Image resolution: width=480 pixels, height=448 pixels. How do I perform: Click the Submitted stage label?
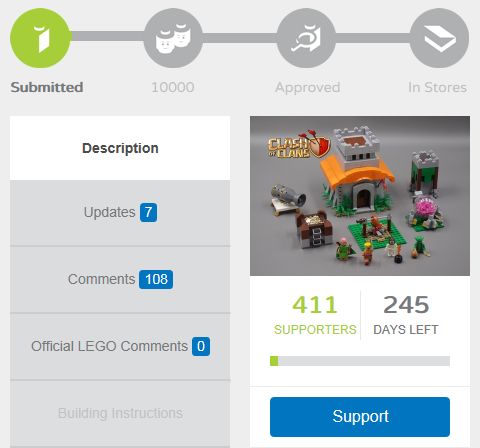tap(47, 87)
